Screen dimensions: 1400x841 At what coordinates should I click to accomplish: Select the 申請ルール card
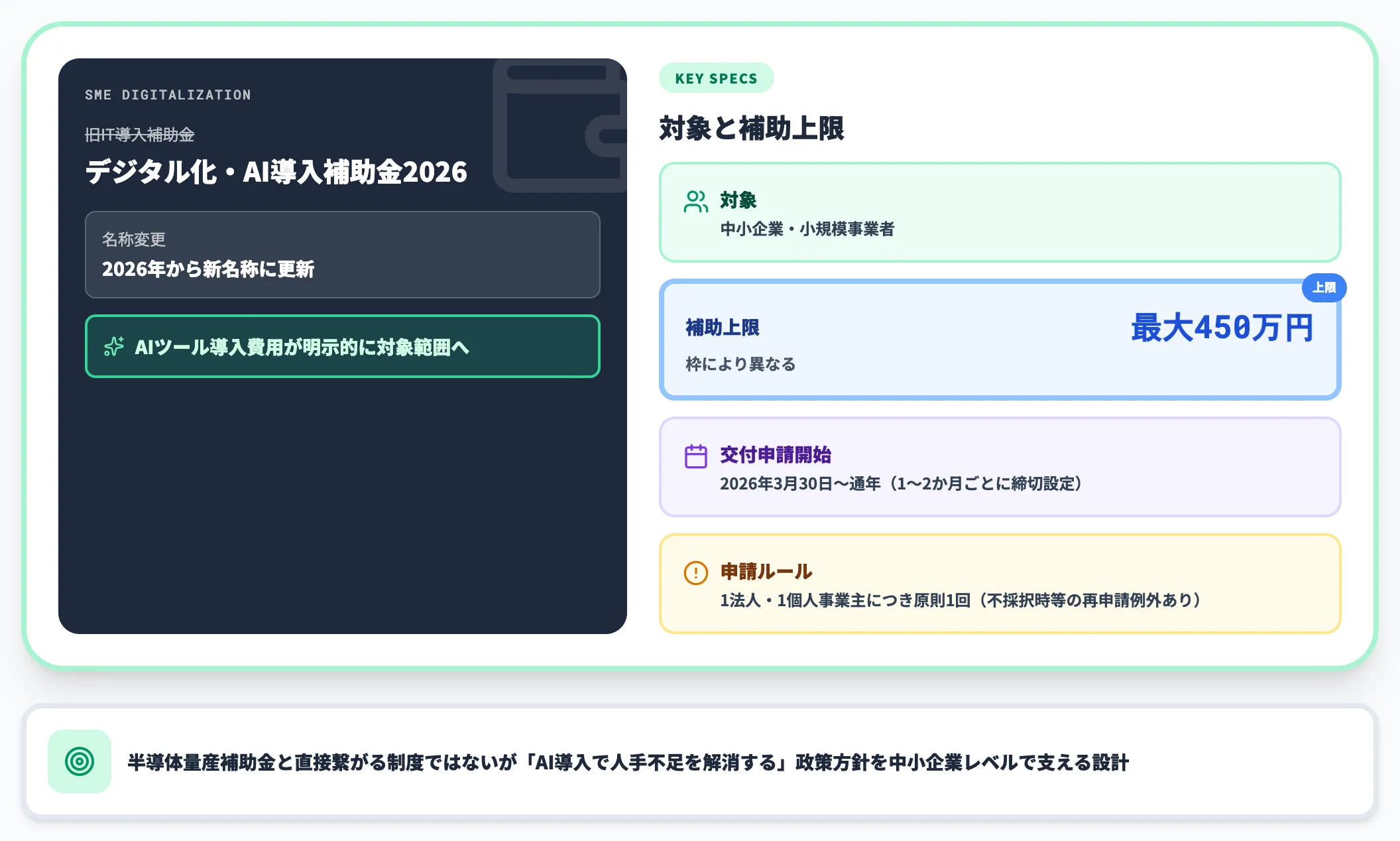[1000, 584]
